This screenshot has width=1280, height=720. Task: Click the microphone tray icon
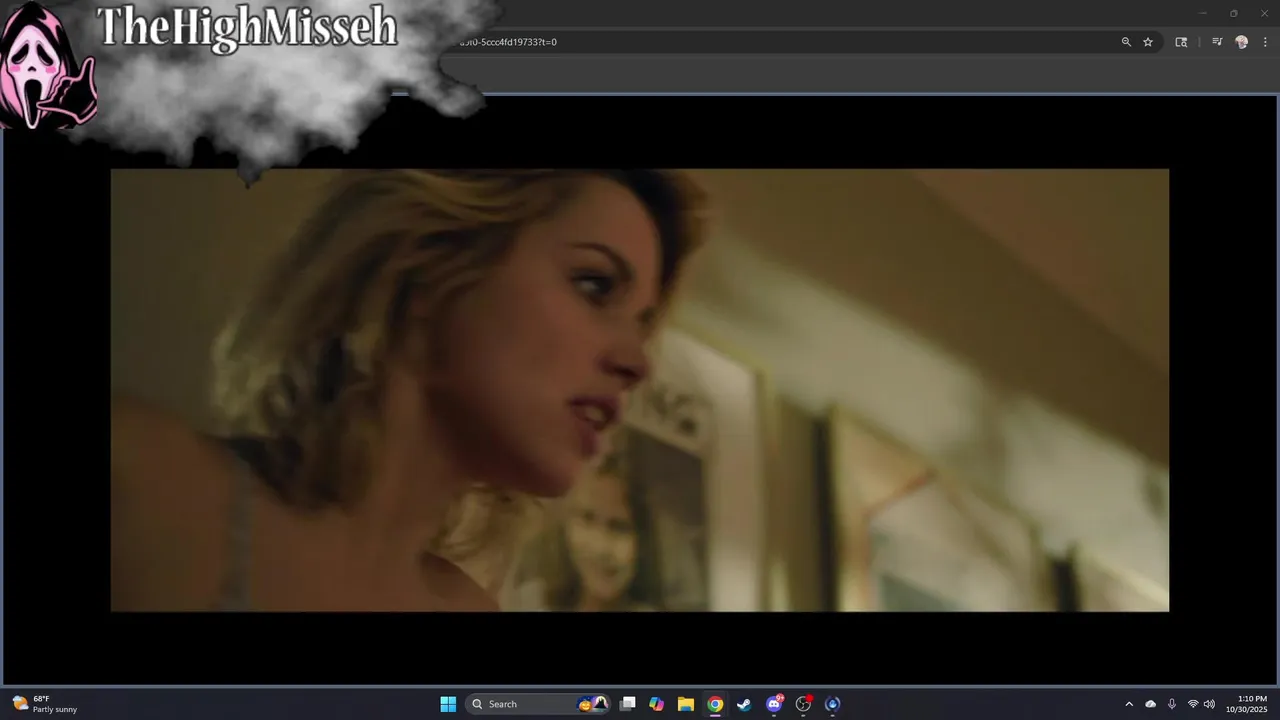pyautogui.click(x=1171, y=704)
